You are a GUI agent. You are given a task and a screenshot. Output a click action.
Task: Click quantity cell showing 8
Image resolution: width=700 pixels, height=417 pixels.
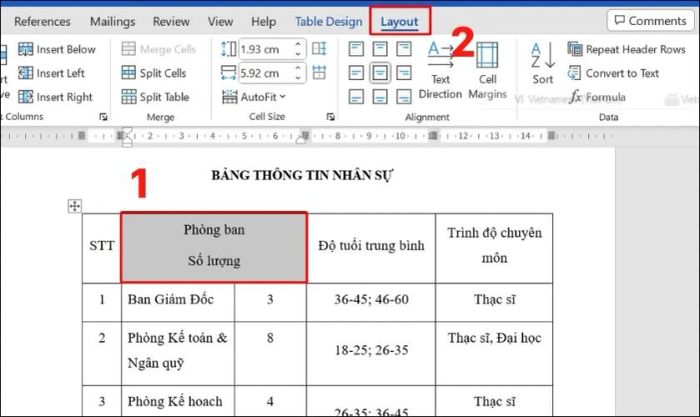(x=270, y=353)
